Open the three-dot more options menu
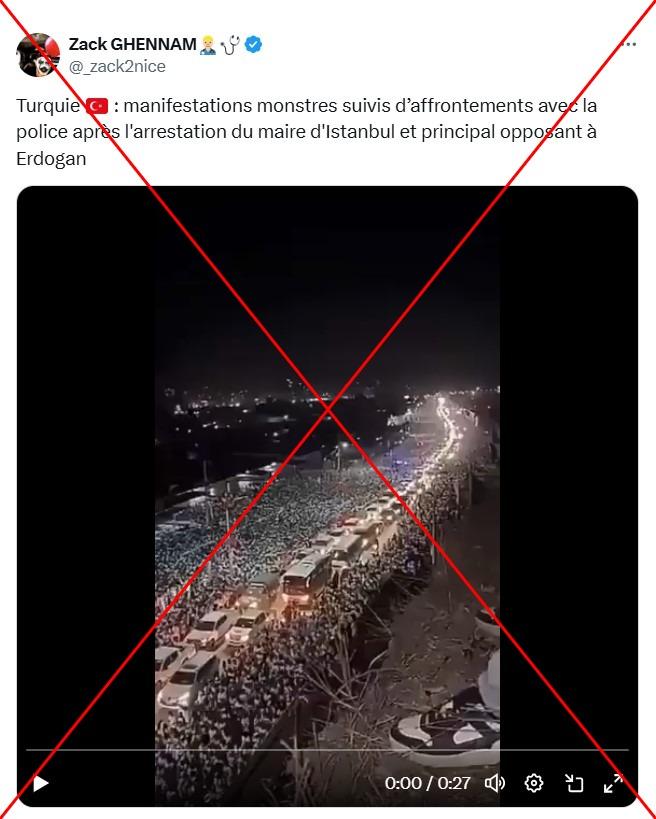The height and width of the screenshot is (819, 656). pos(630,44)
